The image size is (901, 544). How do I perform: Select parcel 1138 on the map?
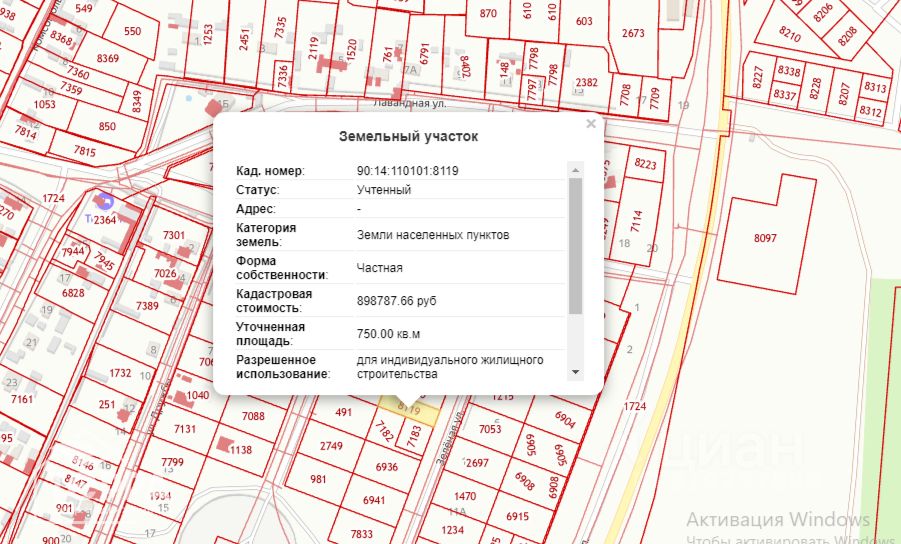241,450
